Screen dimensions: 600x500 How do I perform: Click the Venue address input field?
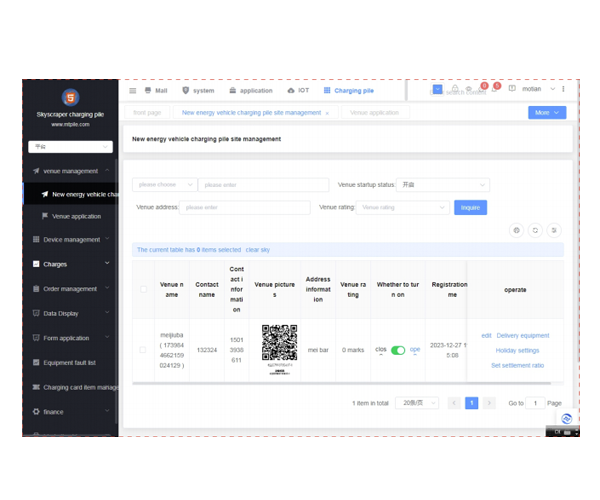(x=245, y=207)
